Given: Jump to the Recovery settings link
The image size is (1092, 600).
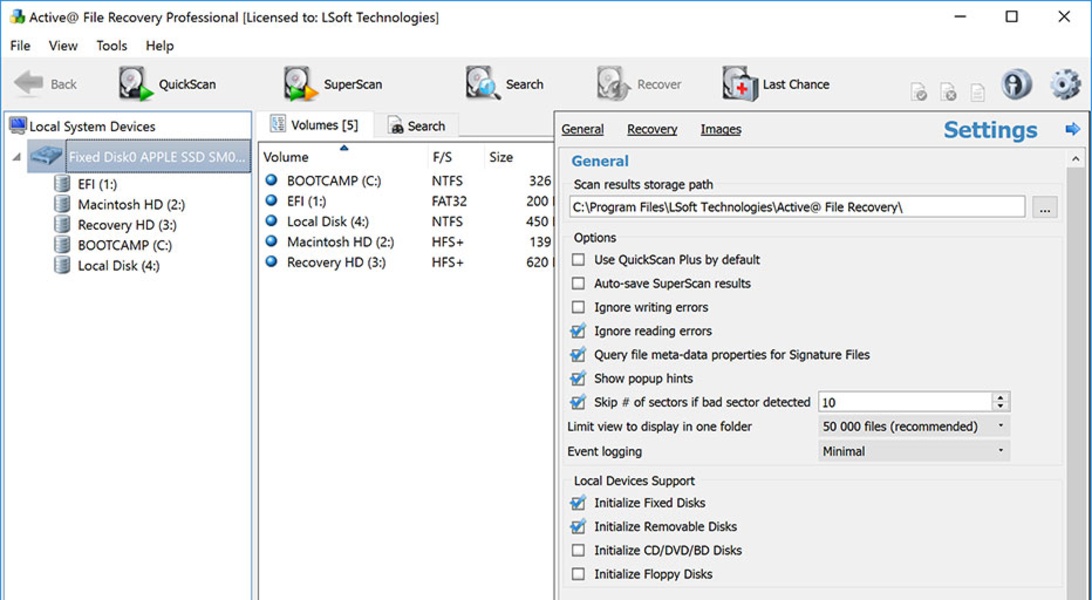Looking at the screenshot, I should [x=652, y=130].
